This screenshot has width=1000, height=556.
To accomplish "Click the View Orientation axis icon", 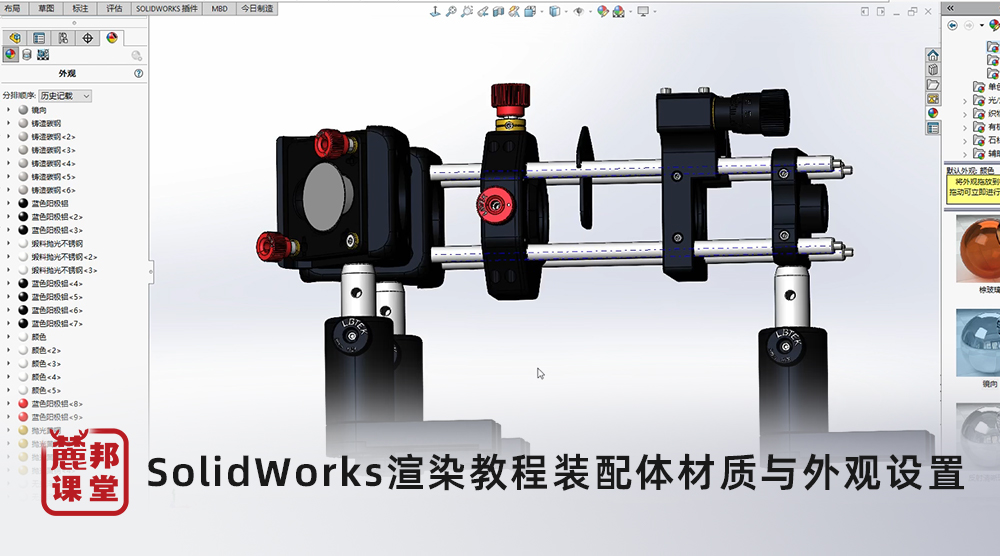I will [435, 11].
